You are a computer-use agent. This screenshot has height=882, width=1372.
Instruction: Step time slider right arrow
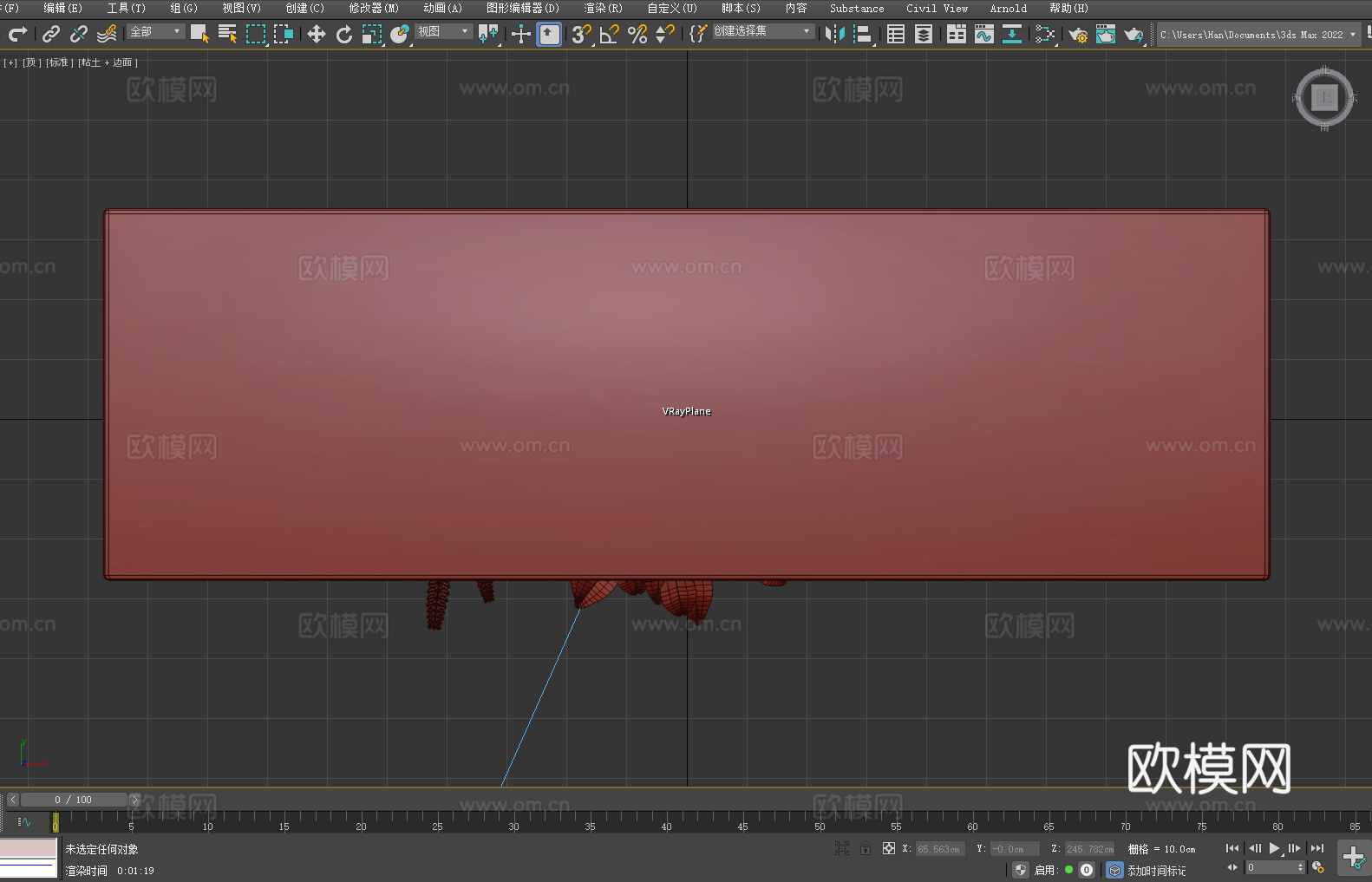(134, 800)
